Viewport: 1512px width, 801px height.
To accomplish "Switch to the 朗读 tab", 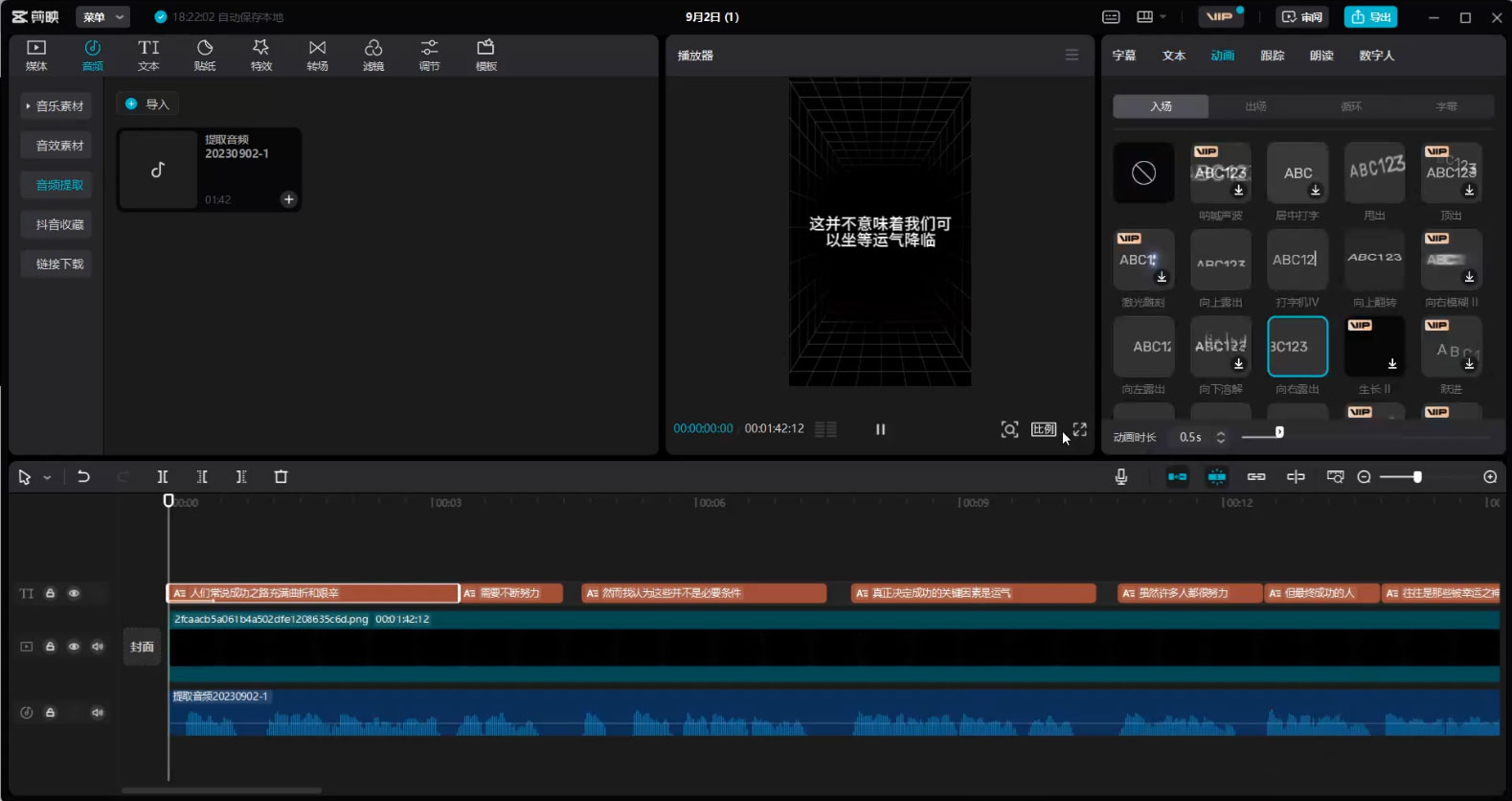I will pos(1321,56).
